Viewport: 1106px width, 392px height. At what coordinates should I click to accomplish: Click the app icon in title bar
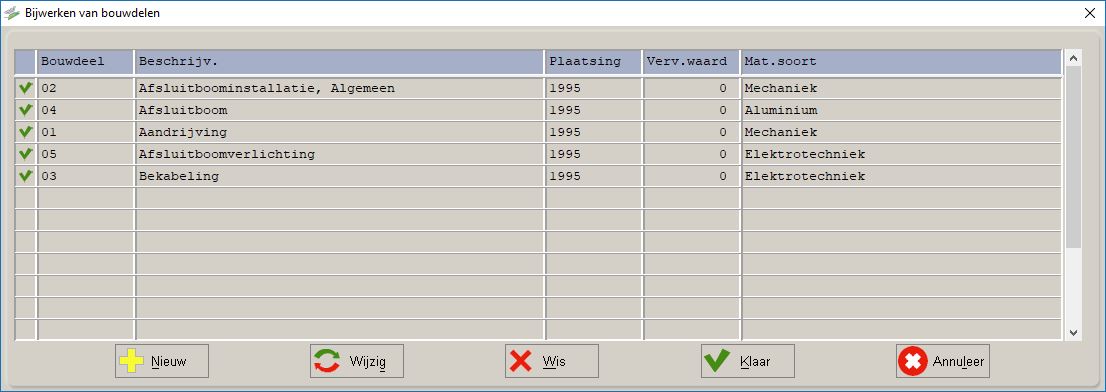coord(12,13)
